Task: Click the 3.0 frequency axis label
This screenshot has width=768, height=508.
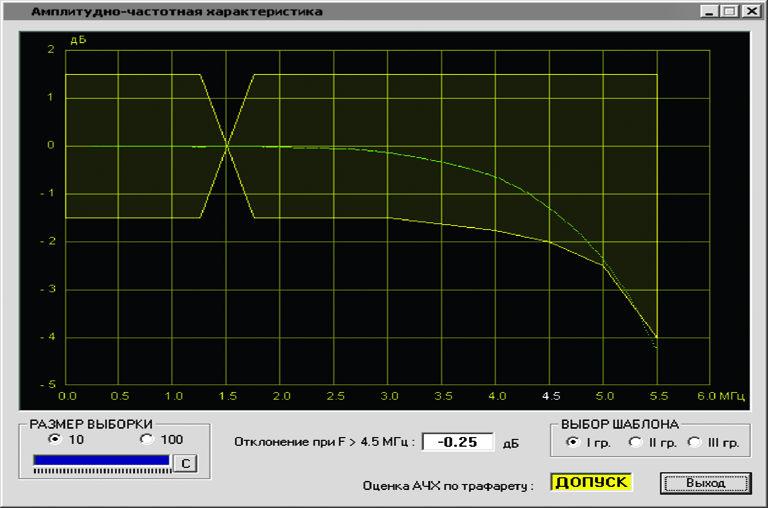Action: pos(389,396)
